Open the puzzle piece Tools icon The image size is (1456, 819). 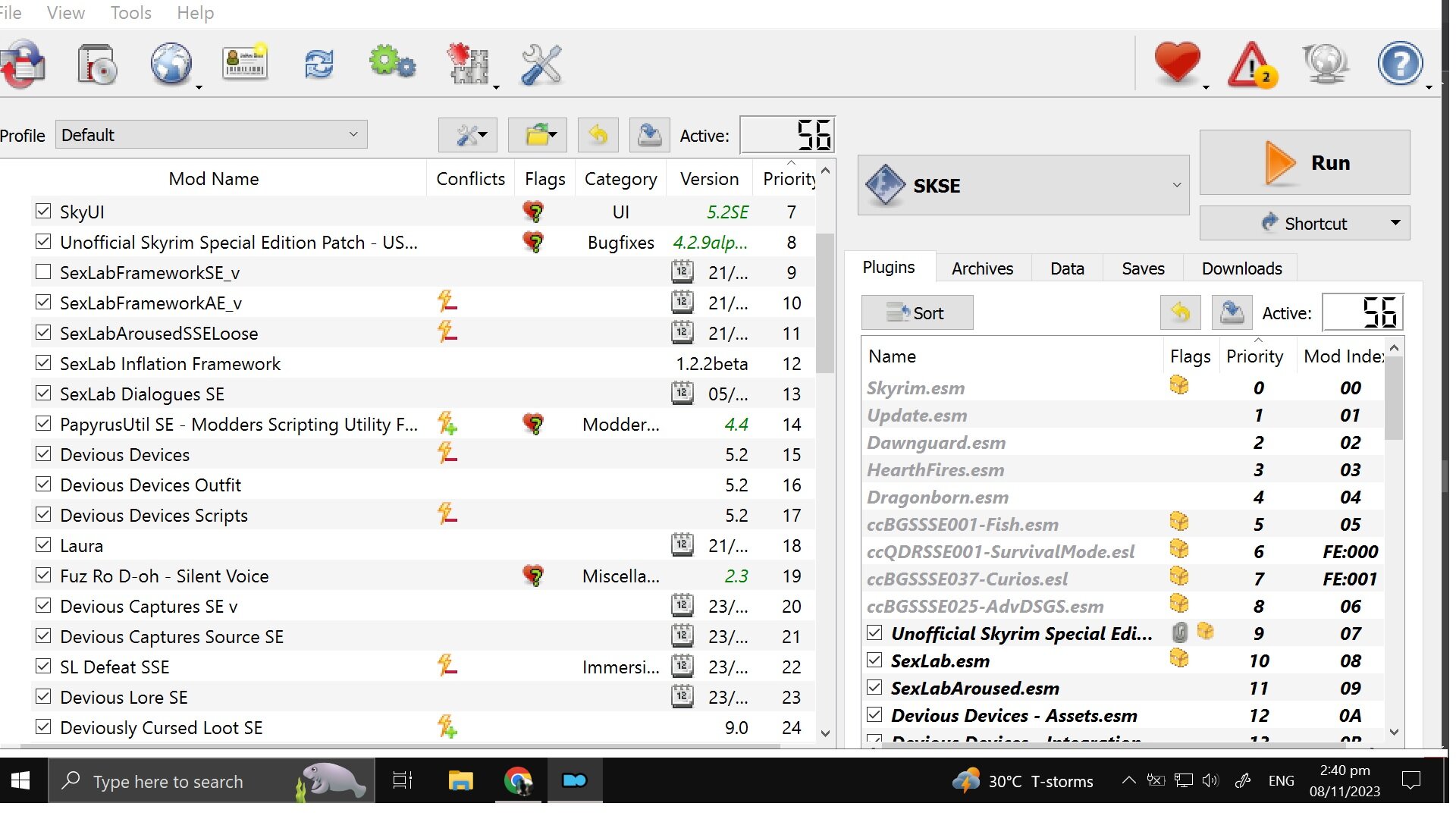pyautogui.click(x=468, y=64)
